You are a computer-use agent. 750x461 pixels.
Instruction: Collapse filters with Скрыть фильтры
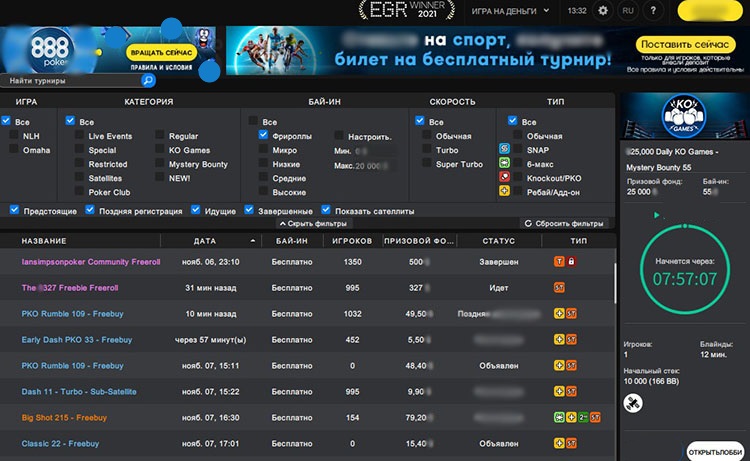pos(314,223)
